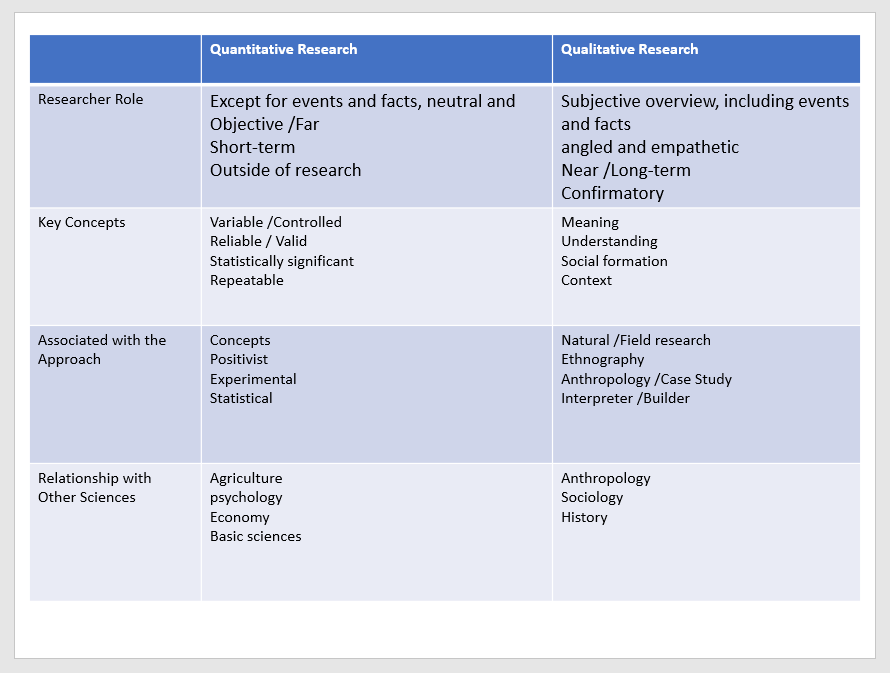Click 'Variable /Controlled' text
The height and width of the screenshot is (673, 890).
click(275, 222)
